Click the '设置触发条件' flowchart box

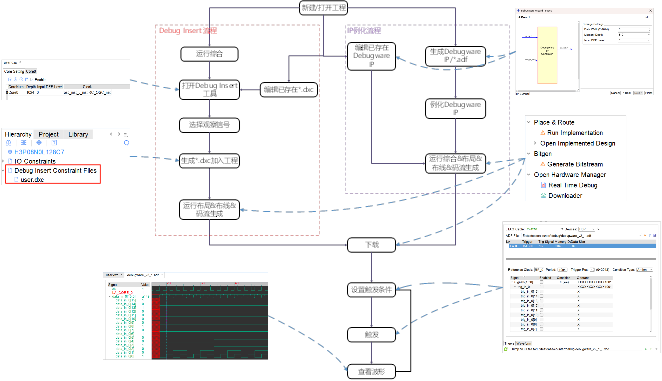click(x=372, y=290)
